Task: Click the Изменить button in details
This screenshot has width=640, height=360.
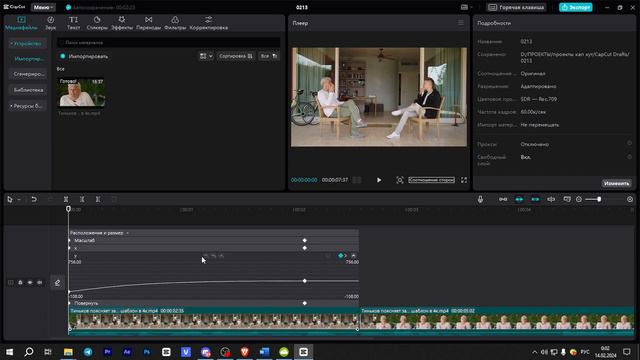Action: pyautogui.click(x=616, y=183)
